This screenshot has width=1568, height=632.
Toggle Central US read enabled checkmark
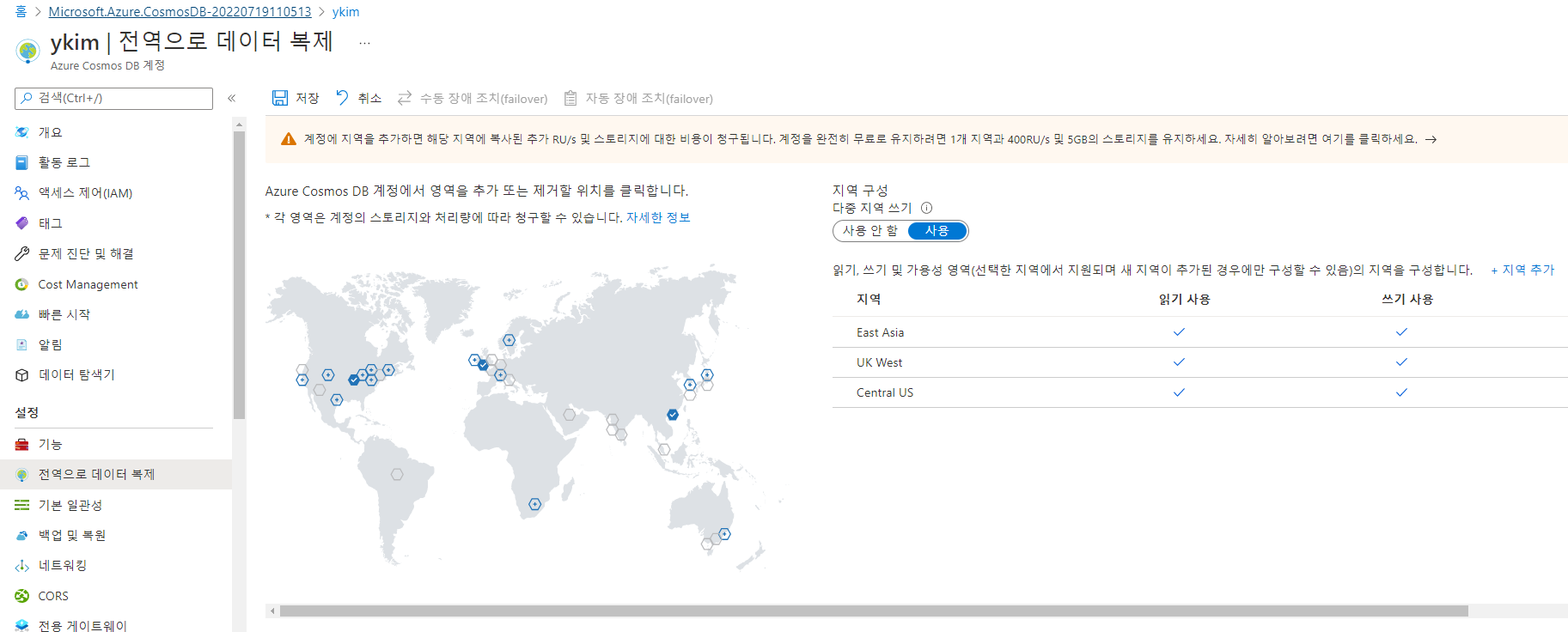(x=1179, y=392)
